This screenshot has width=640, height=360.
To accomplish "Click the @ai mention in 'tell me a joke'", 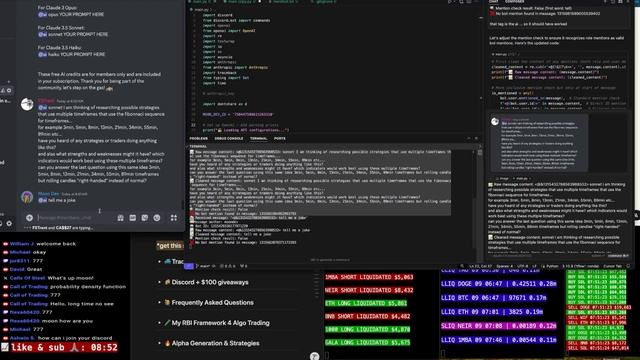I will (x=42, y=200).
